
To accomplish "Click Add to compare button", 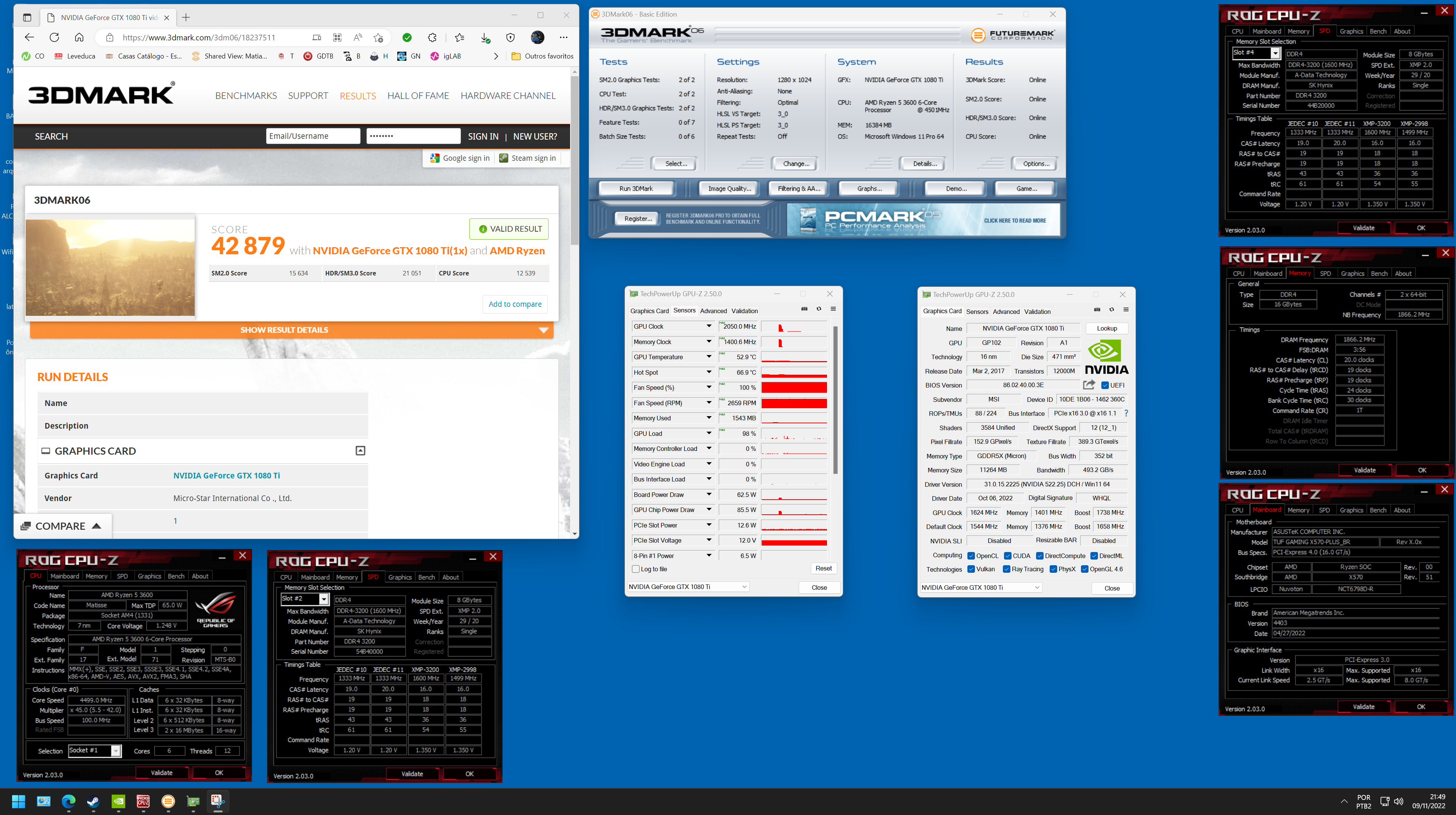I will (x=515, y=304).
